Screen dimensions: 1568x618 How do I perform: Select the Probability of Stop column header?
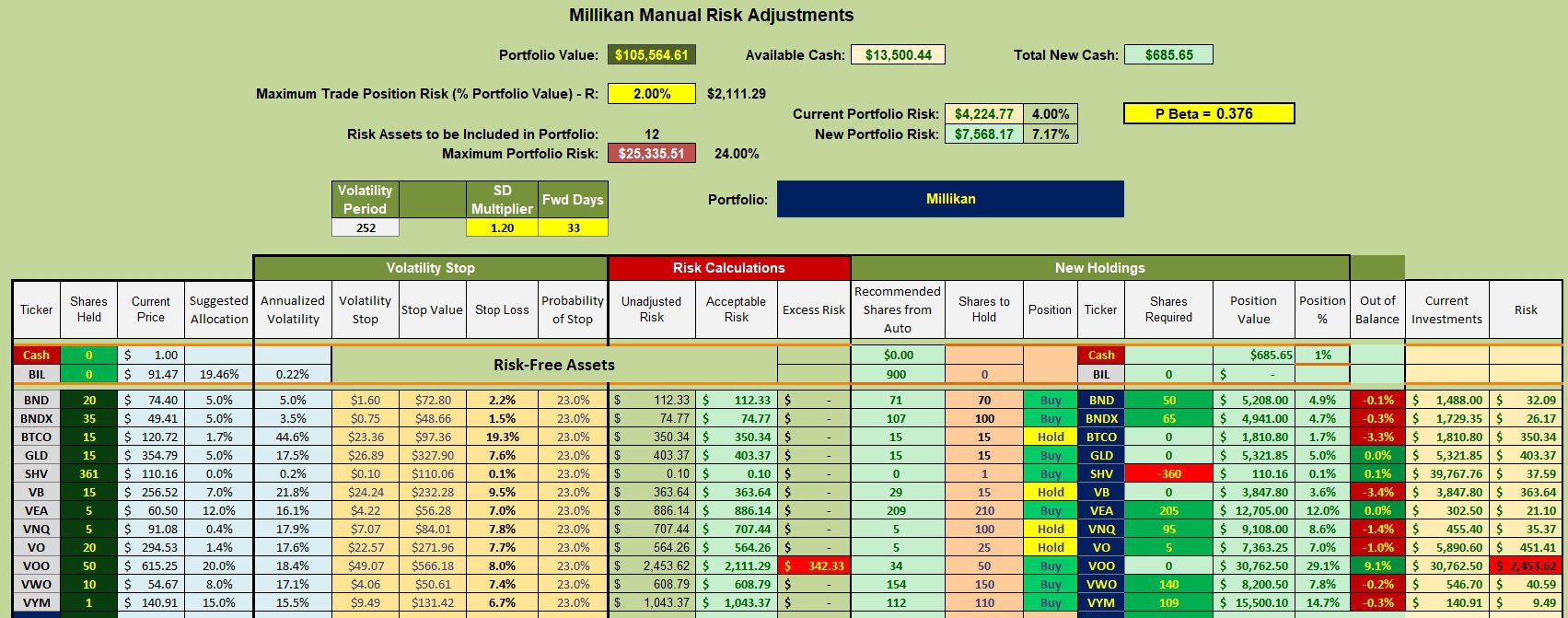click(x=573, y=309)
